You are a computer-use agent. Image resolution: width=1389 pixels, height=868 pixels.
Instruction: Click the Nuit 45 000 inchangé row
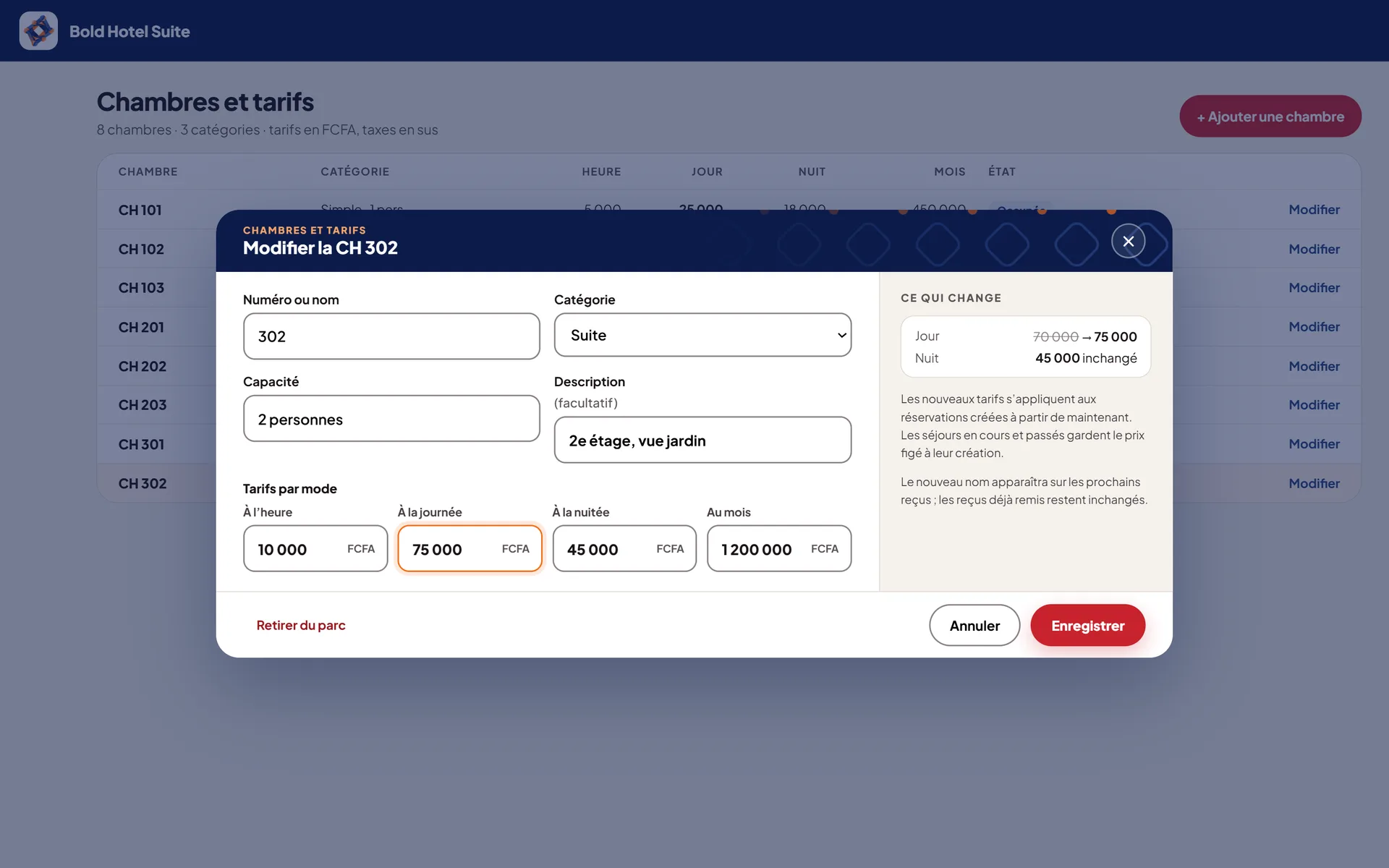(x=1026, y=358)
